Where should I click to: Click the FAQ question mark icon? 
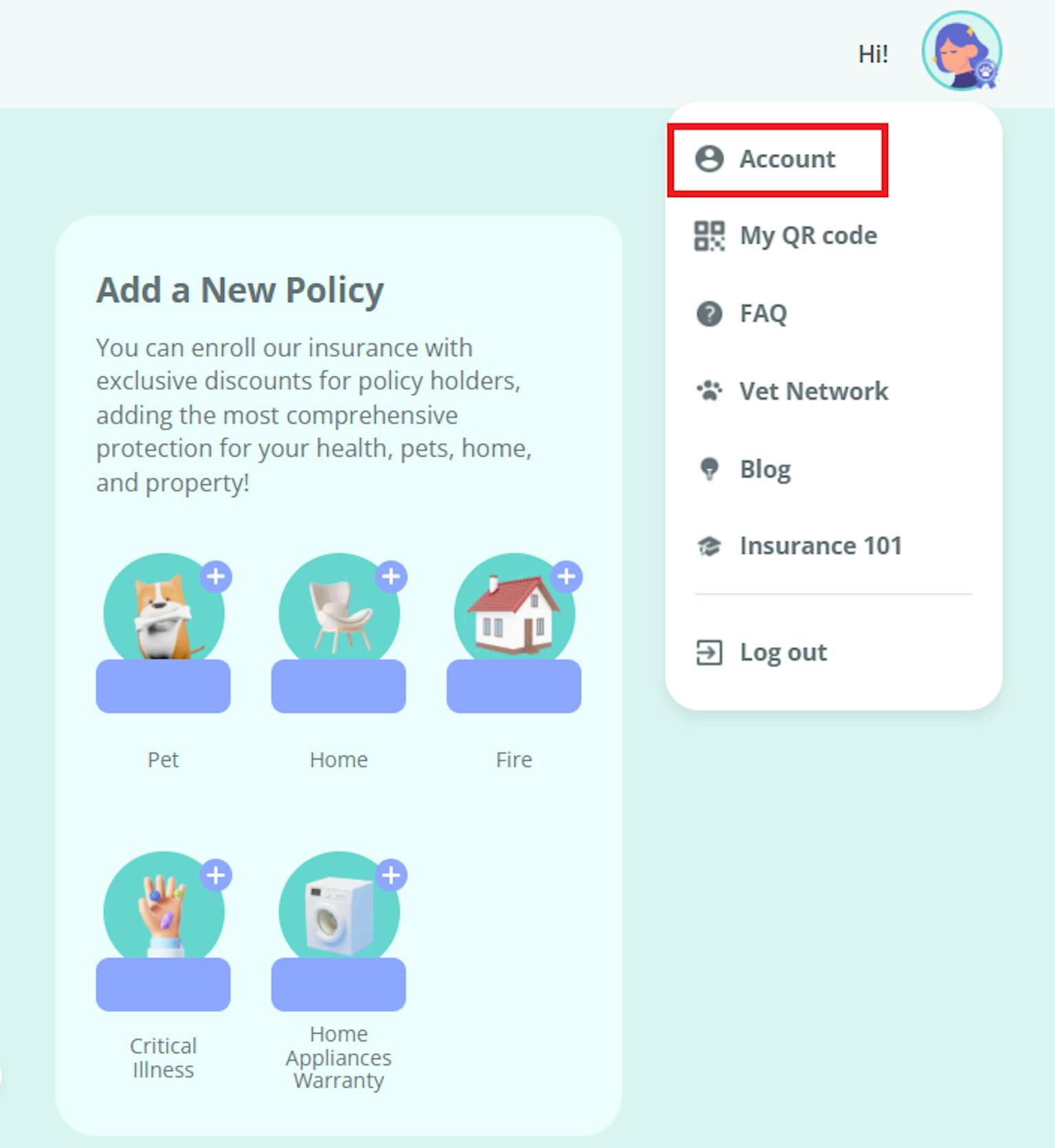709,314
